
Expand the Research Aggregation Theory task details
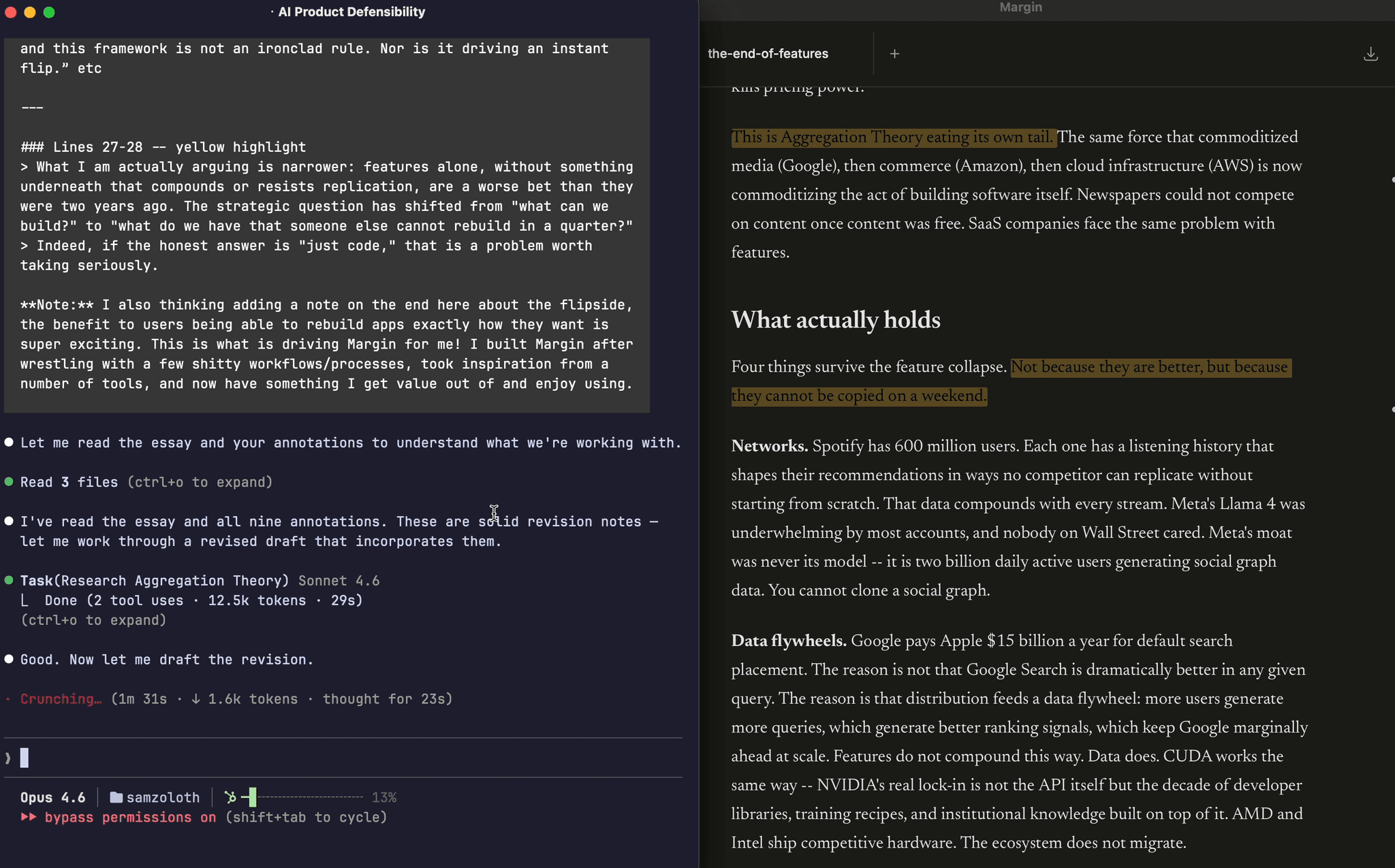point(93,620)
